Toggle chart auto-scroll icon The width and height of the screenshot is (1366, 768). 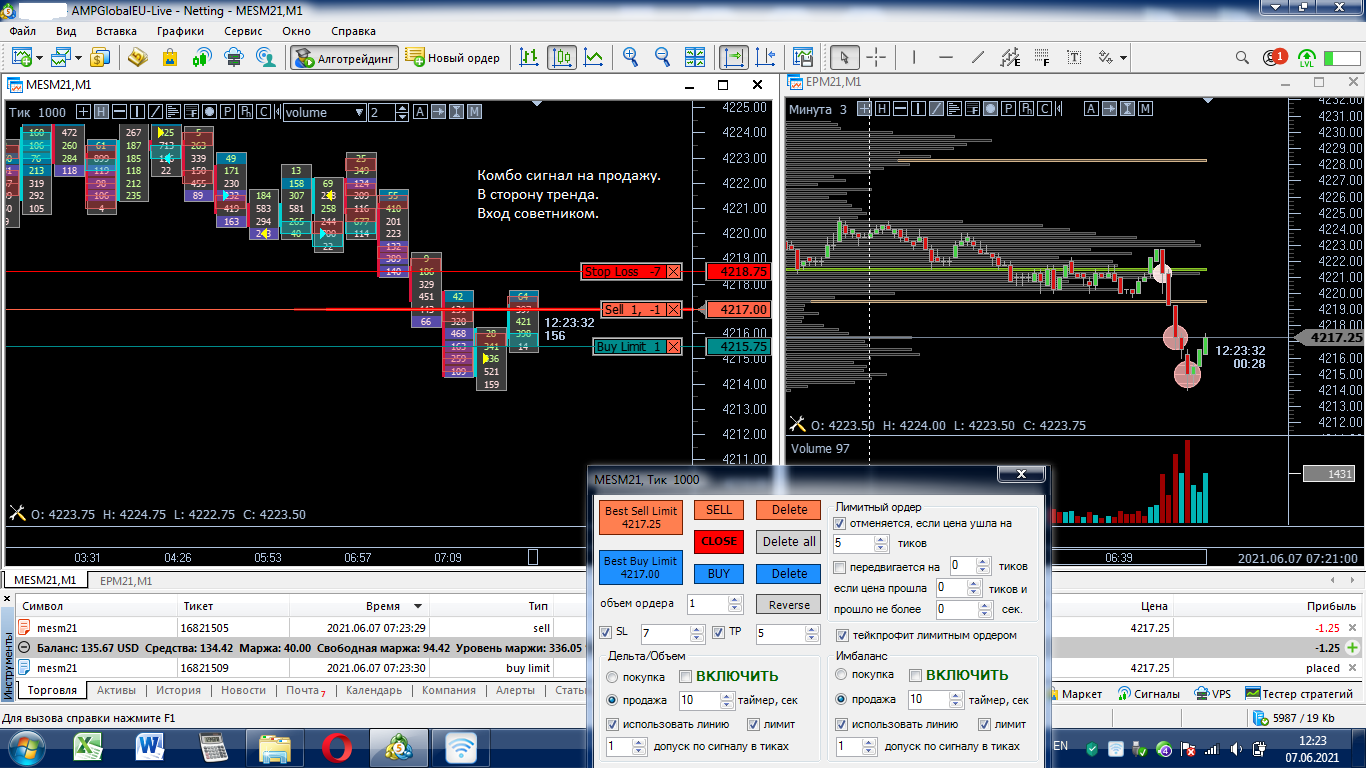point(734,58)
